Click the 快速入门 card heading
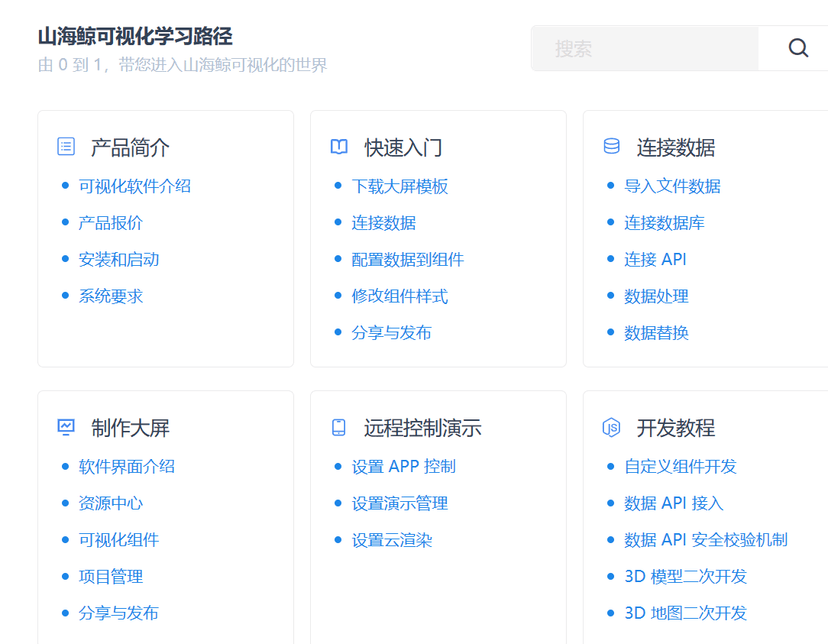 pos(403,147)
